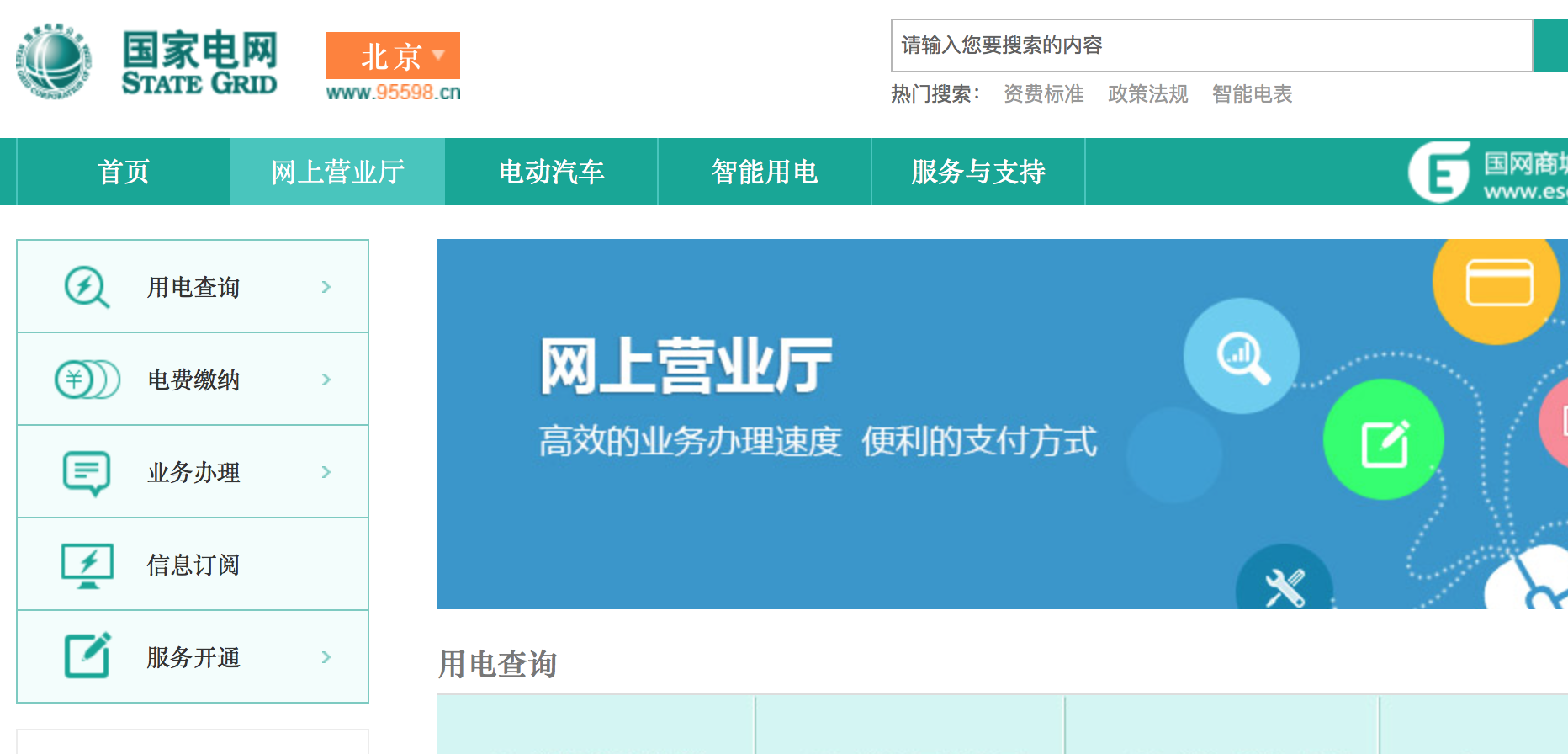Screen dimensions: 1568x754
Task: Select the 网上营业厅 navigation tab
Action: (337, 172)
